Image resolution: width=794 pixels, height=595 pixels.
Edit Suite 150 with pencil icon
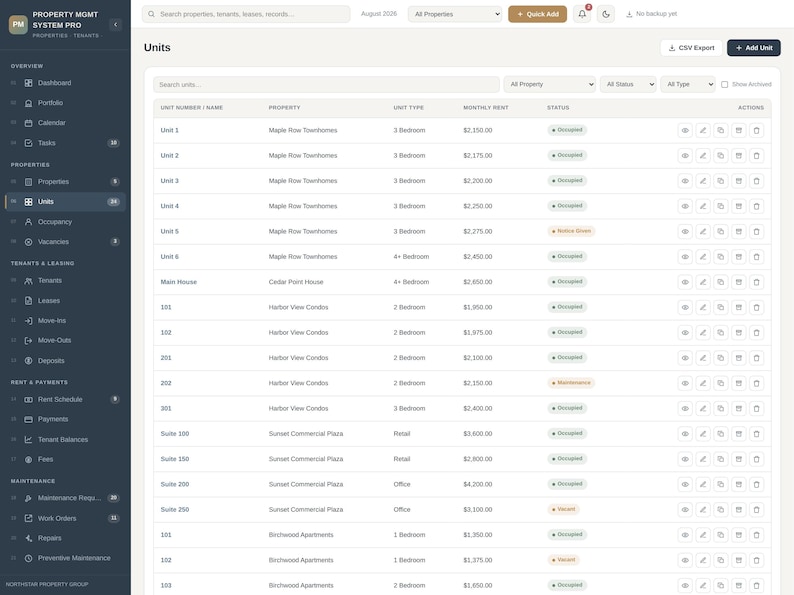703,459
